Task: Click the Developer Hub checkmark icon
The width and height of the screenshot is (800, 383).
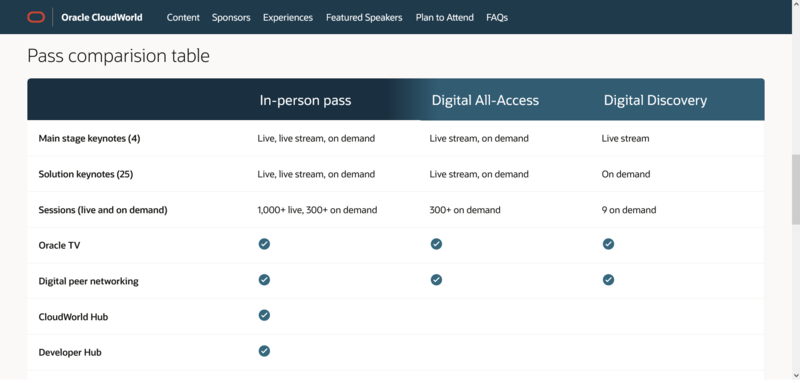Action: [x=264, y=351]
